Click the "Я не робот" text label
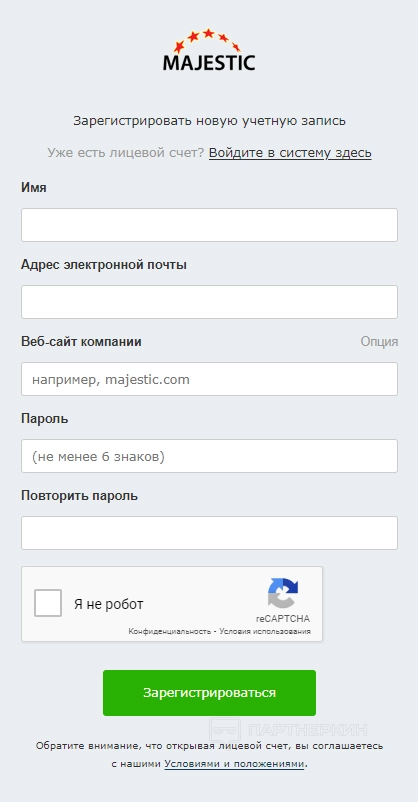Viewport: 418px width, 802px height. tap(108, 604)
